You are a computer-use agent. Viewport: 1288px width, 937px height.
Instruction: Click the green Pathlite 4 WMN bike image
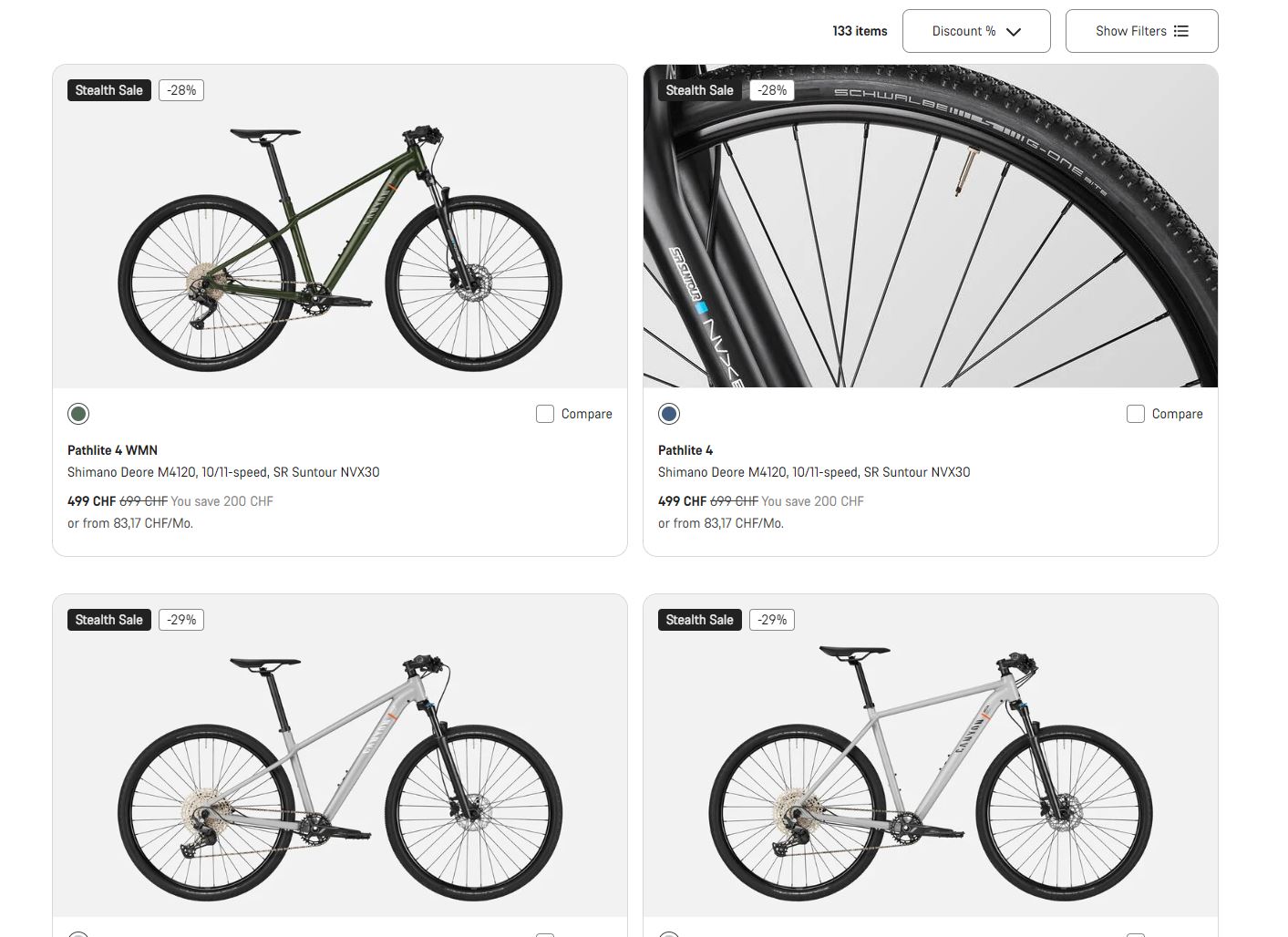coord(339,246)
